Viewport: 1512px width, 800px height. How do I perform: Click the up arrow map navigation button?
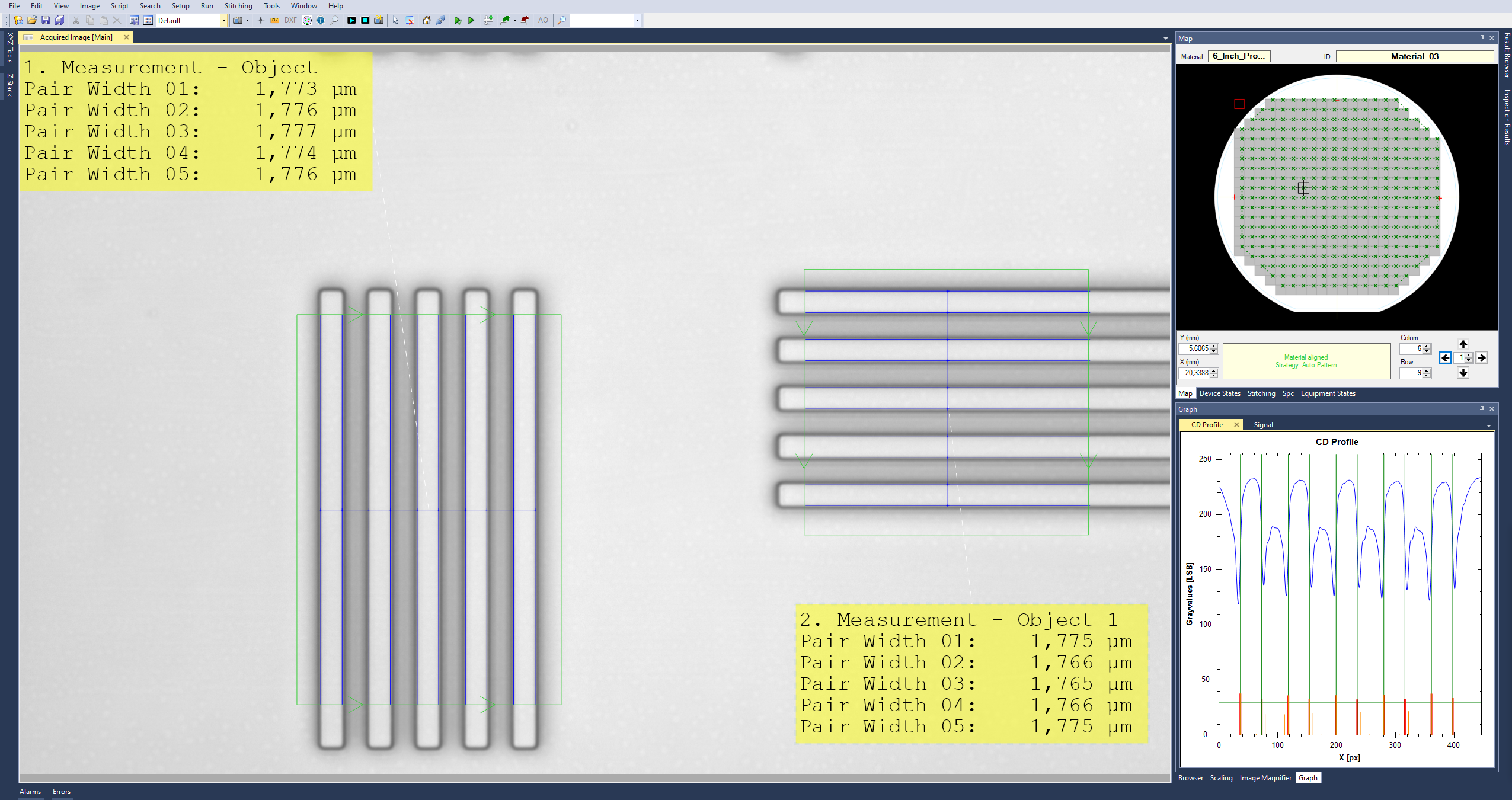(x=1463, y=344)
